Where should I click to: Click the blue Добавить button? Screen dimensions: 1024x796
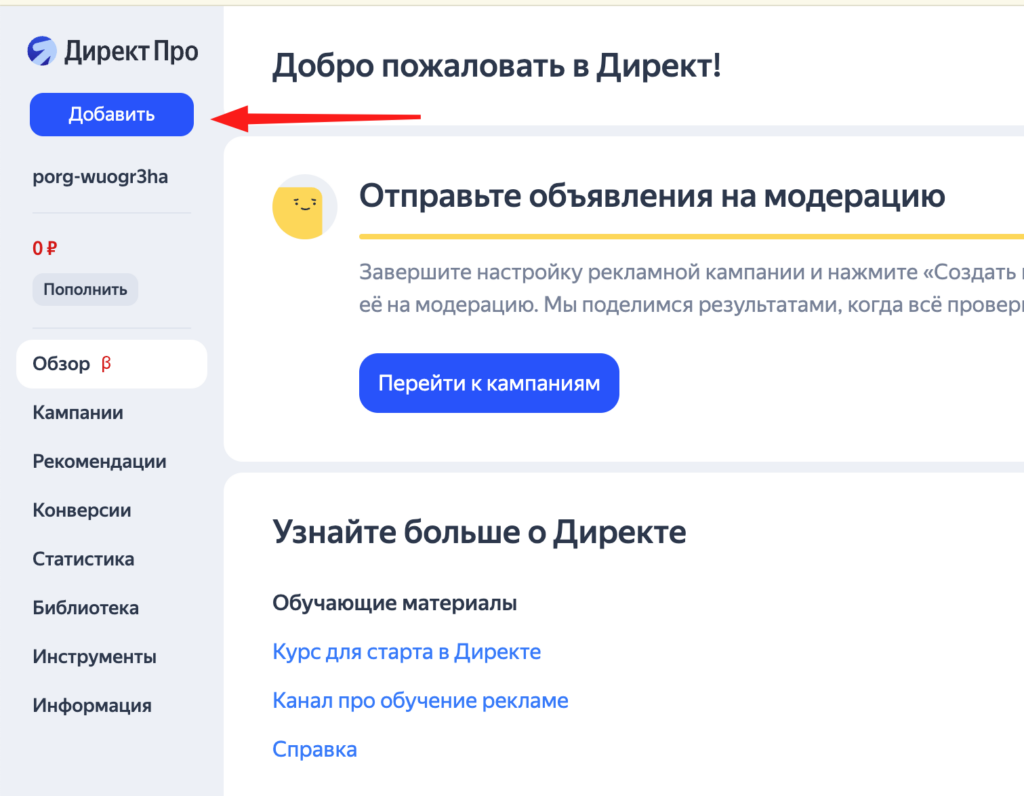pyautogui.click(x=112, y=115)
